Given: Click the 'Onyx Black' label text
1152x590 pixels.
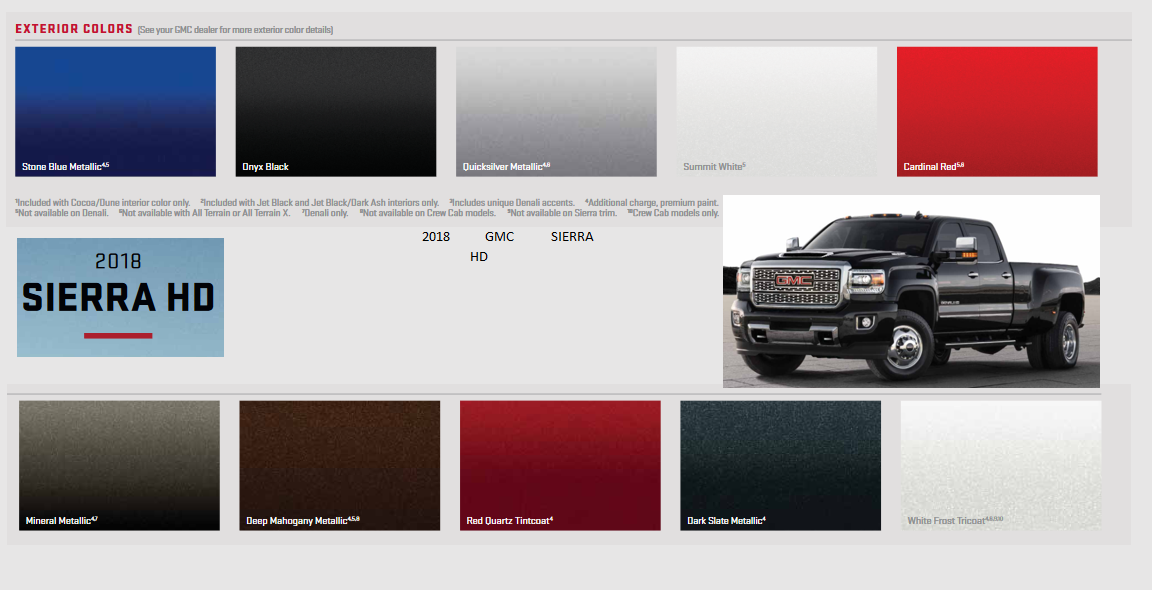Looking at the screenshot, I should click(265, 167).
